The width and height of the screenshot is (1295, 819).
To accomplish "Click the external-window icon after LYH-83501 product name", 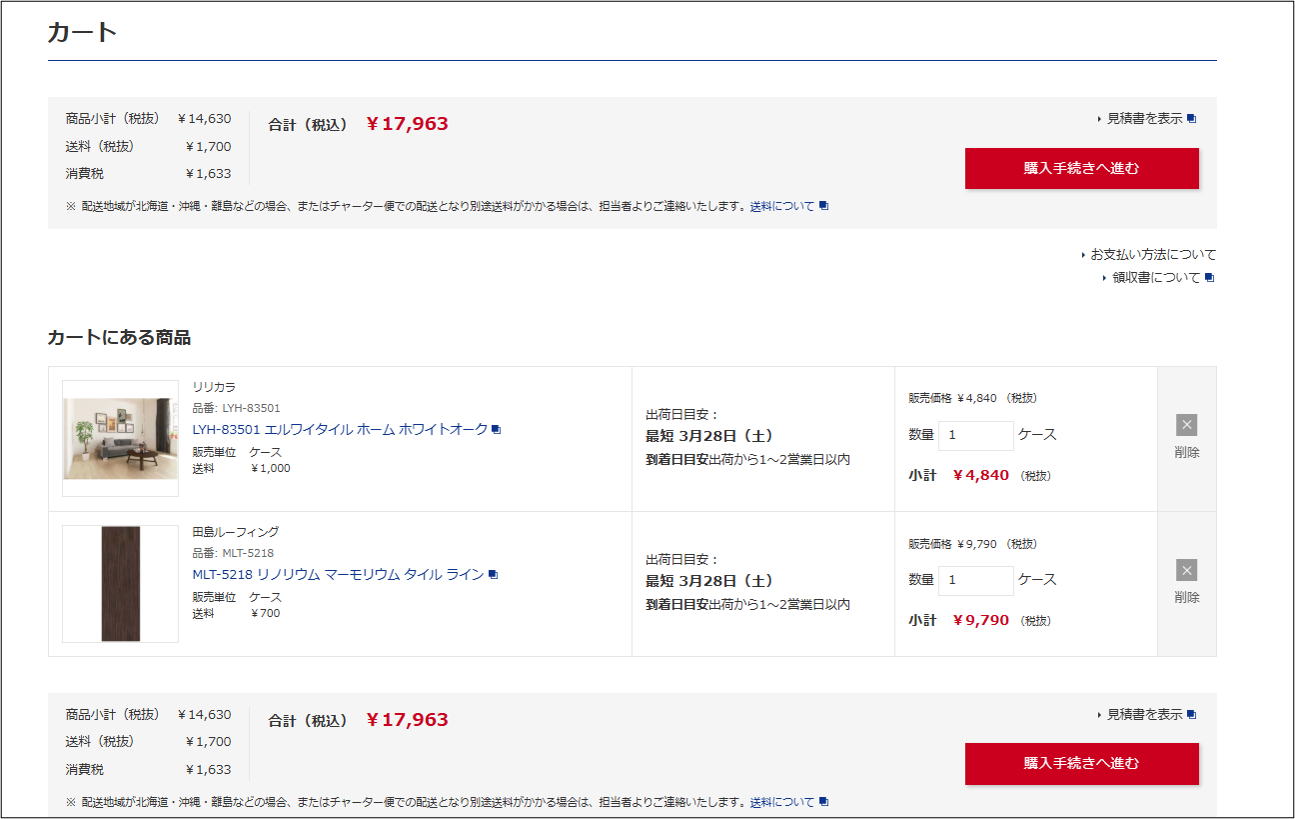I will tap(496, 430).
